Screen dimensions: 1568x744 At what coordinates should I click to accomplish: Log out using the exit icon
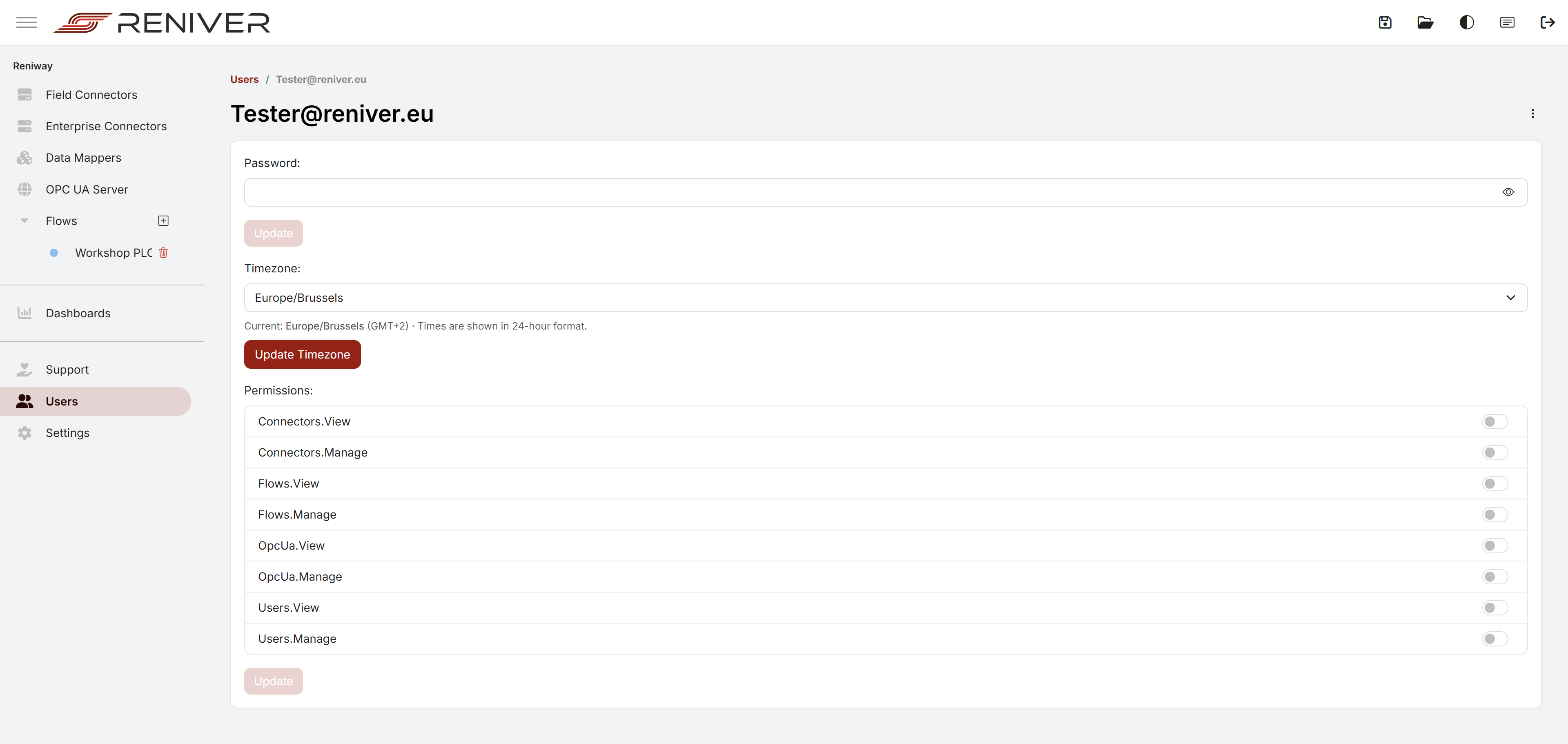click(1547, 22)
